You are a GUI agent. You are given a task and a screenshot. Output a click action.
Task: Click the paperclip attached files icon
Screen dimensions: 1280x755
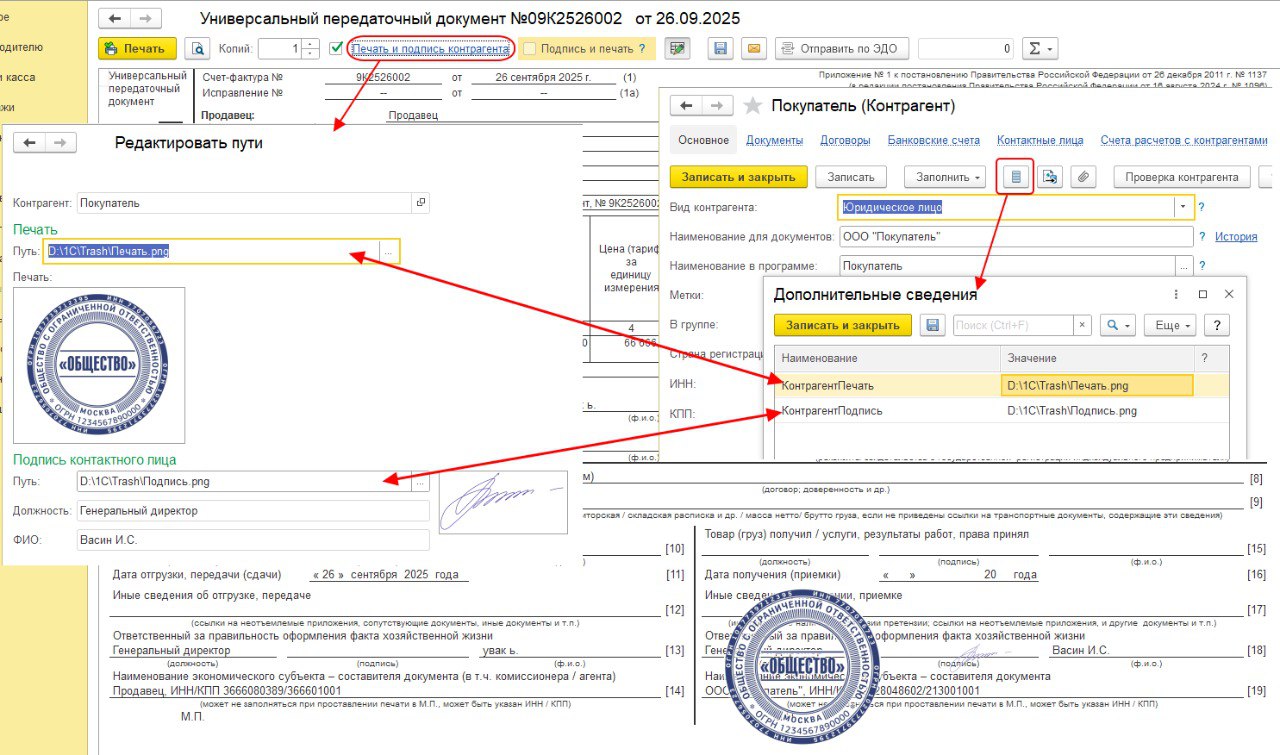[x=1084, y=177]
